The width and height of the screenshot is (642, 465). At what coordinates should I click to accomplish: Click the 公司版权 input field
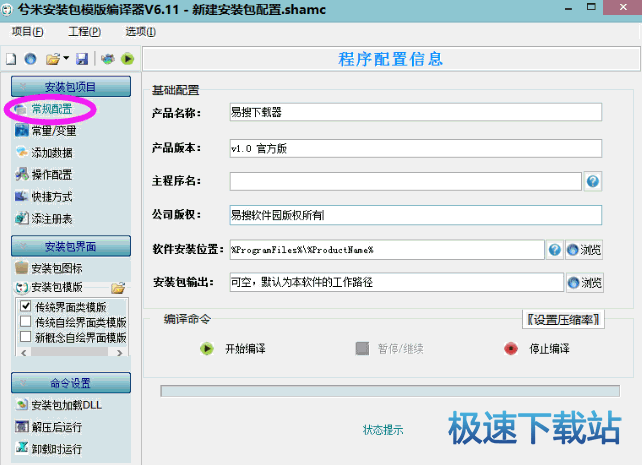(416, 215)
